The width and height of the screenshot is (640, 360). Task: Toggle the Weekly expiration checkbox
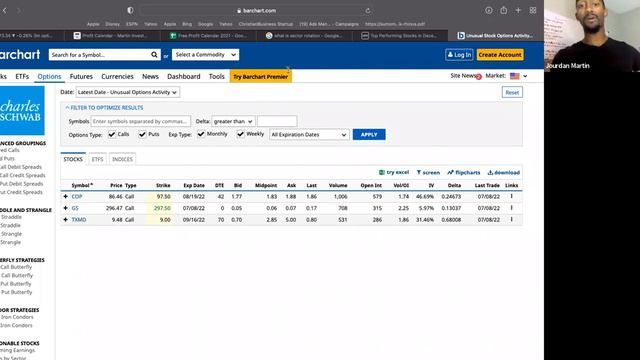241,134
